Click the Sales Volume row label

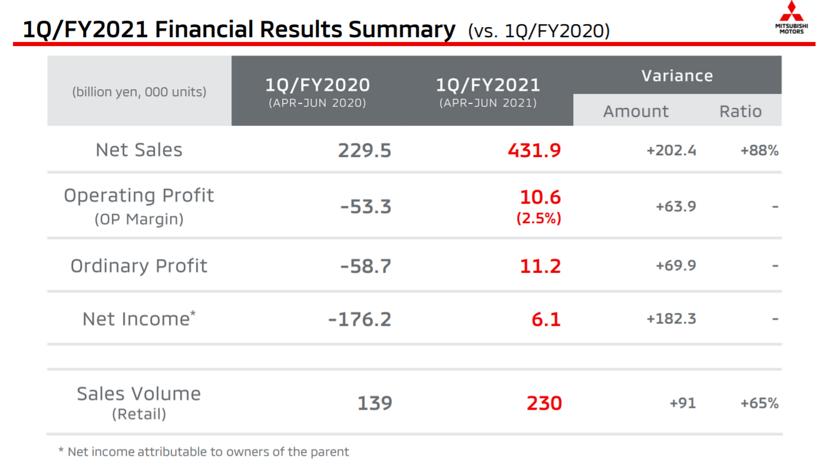click(x=139, y=394)
